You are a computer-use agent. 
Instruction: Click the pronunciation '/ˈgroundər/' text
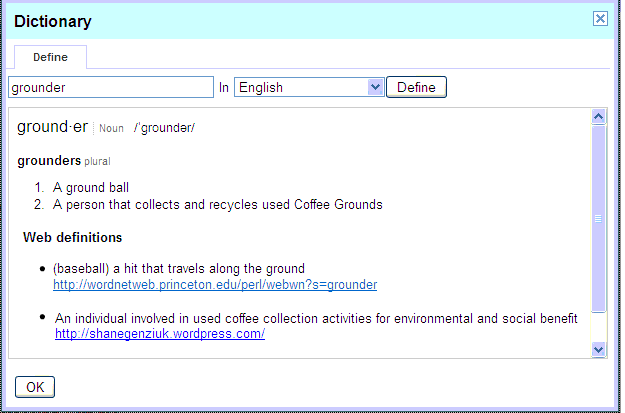(164, 128)
